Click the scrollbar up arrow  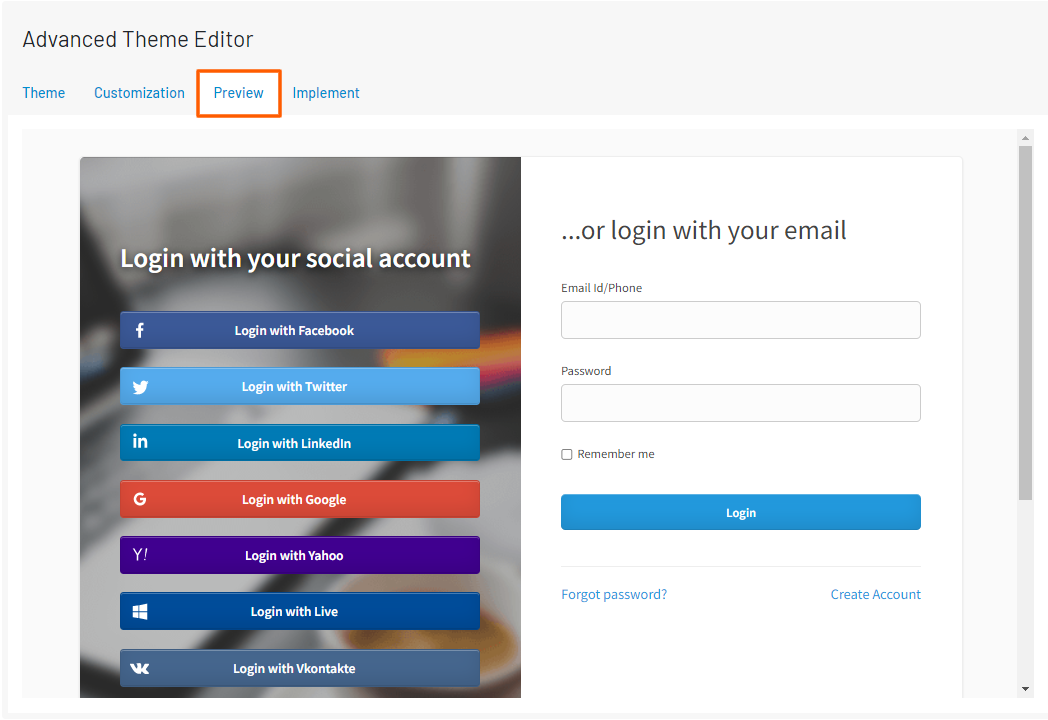[1025, 137]
